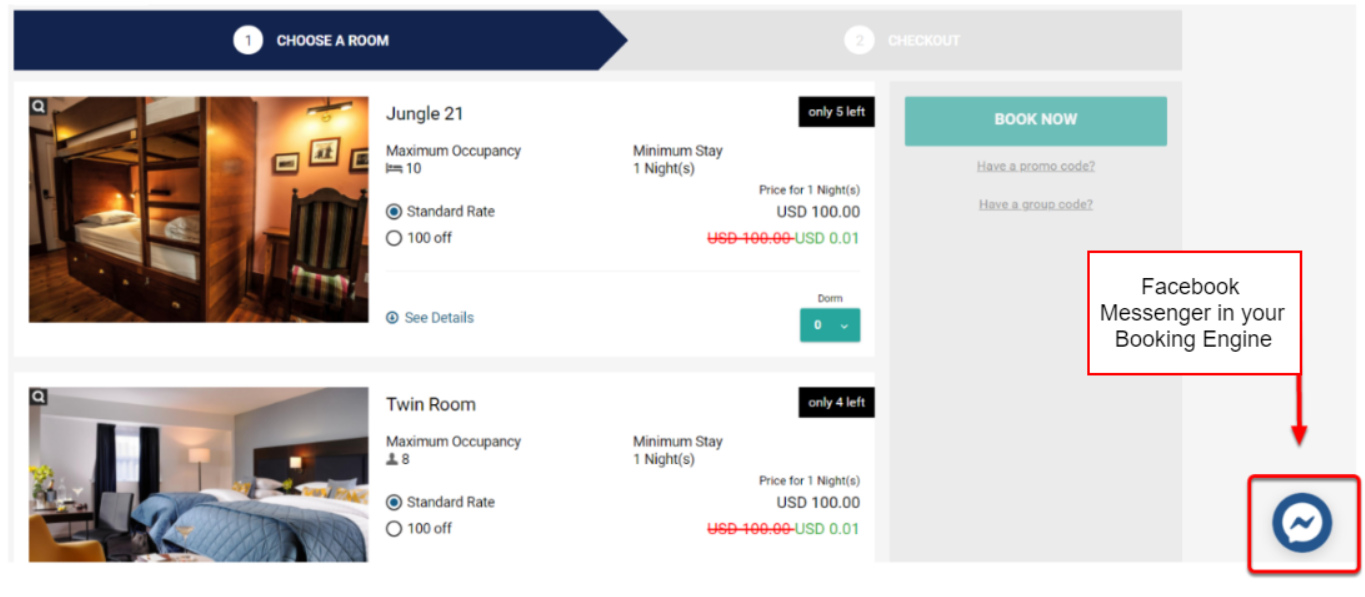Click the 'Have a group code?' link
The width and height of the screenshot is (1365, 597).
[x=1035, y=204]
